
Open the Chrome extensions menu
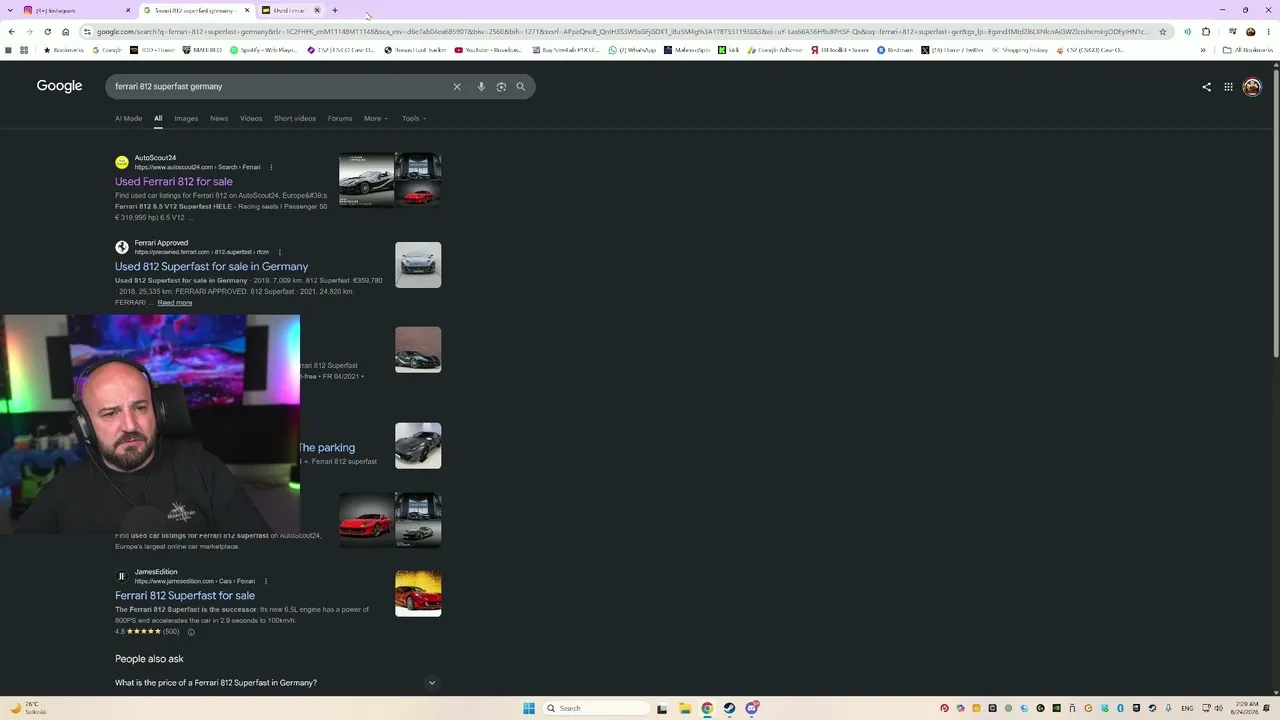pos(1206,32)
